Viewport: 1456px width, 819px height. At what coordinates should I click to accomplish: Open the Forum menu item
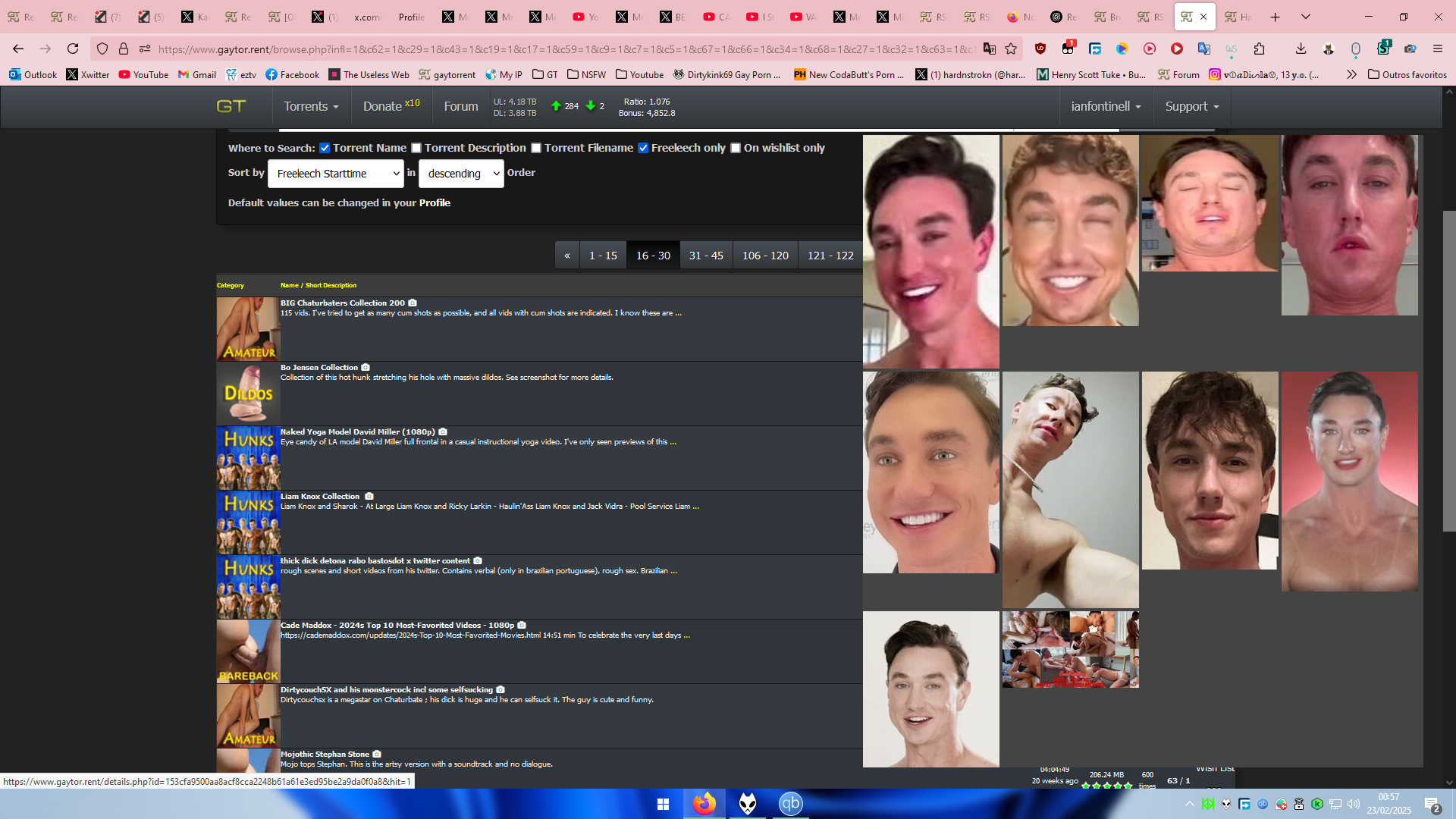(460, 106)
